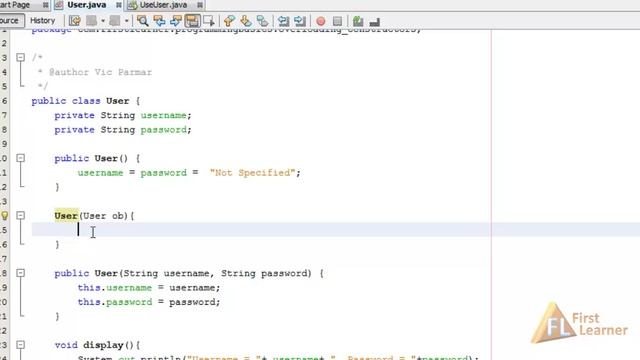640x360 pixels.
Task: Shift the line left
Action: point(283,20)
